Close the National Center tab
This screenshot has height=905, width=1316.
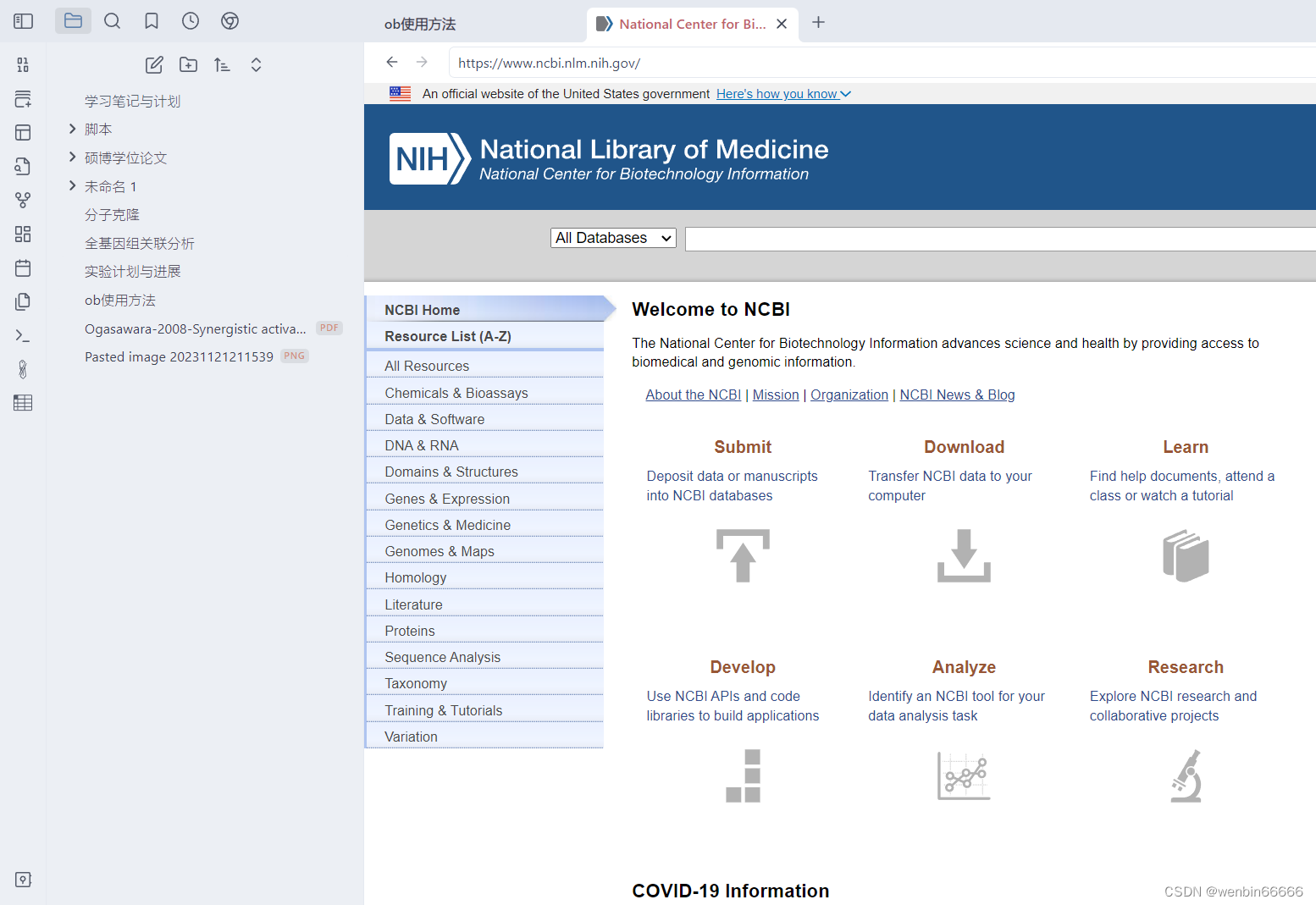pos(782,24)
